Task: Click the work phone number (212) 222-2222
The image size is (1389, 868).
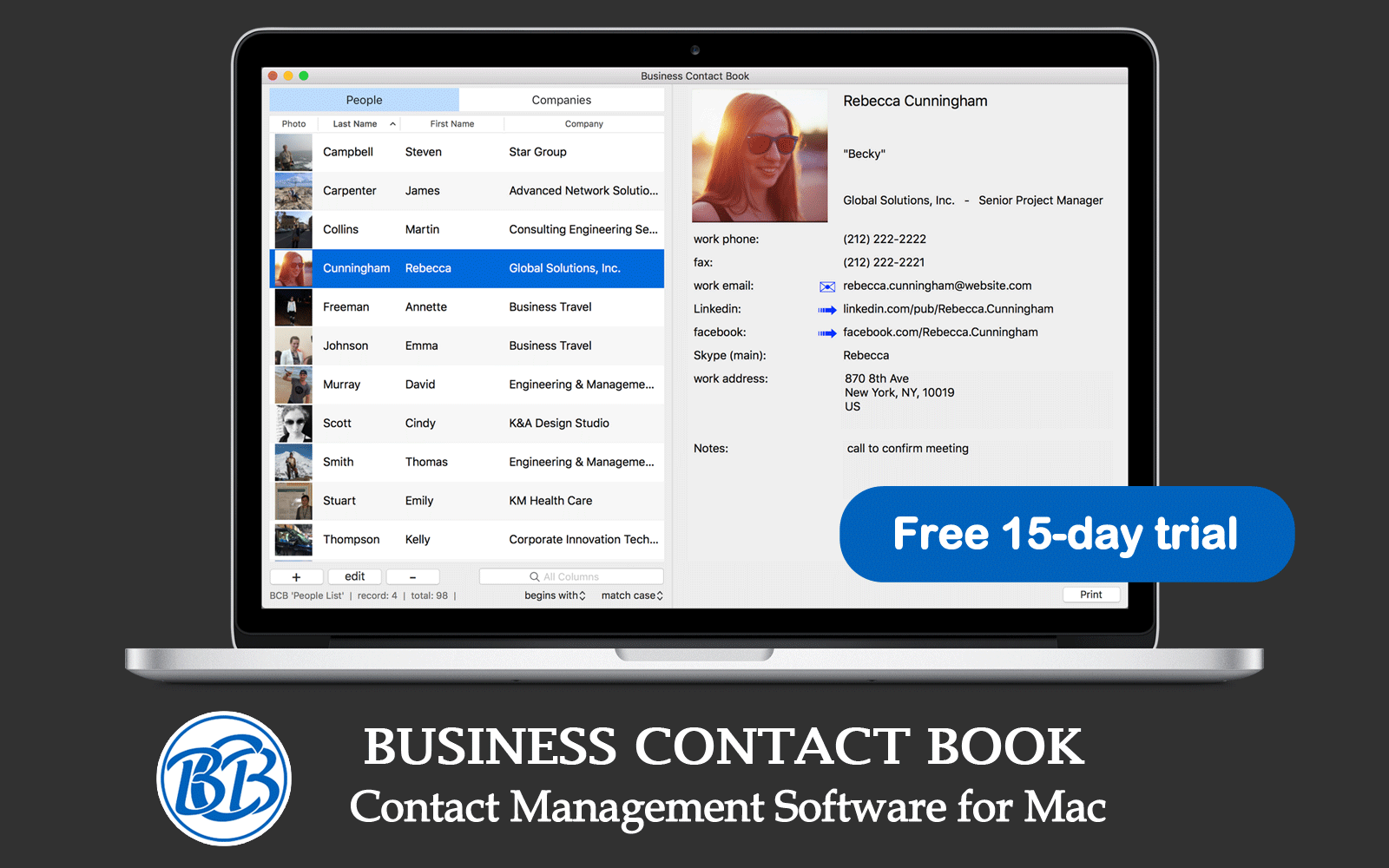Action: (x=885, y=240)
